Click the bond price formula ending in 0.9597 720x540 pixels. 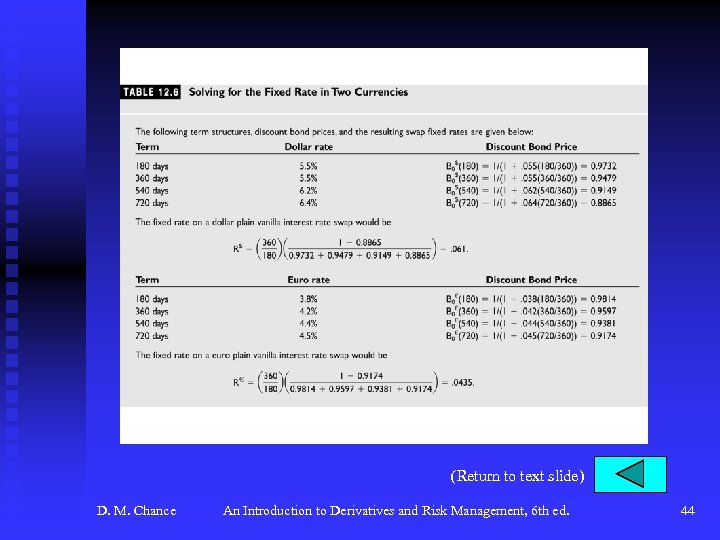[x=531, y=311]
